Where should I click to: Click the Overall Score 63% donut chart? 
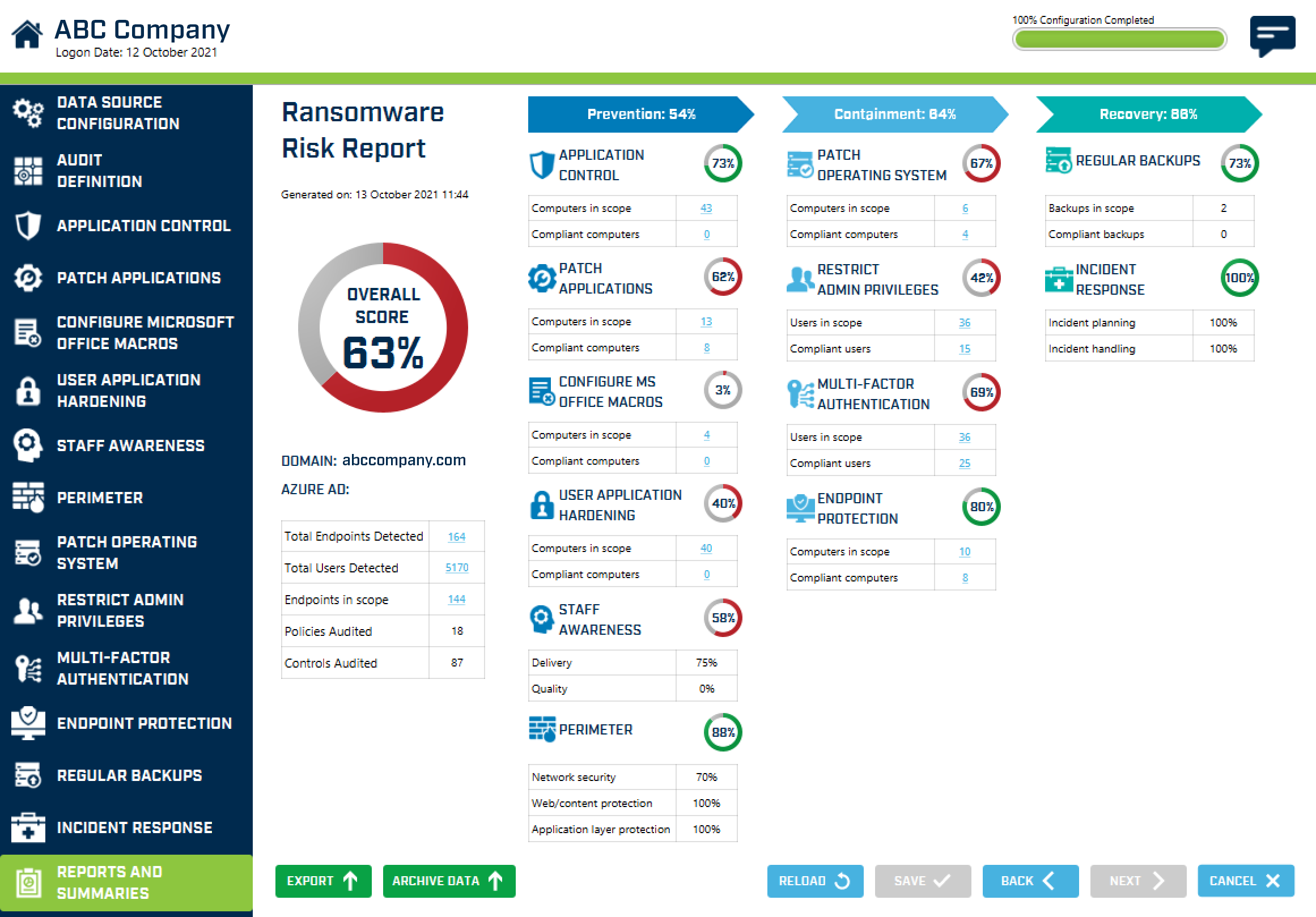click(x=383, y=328)
